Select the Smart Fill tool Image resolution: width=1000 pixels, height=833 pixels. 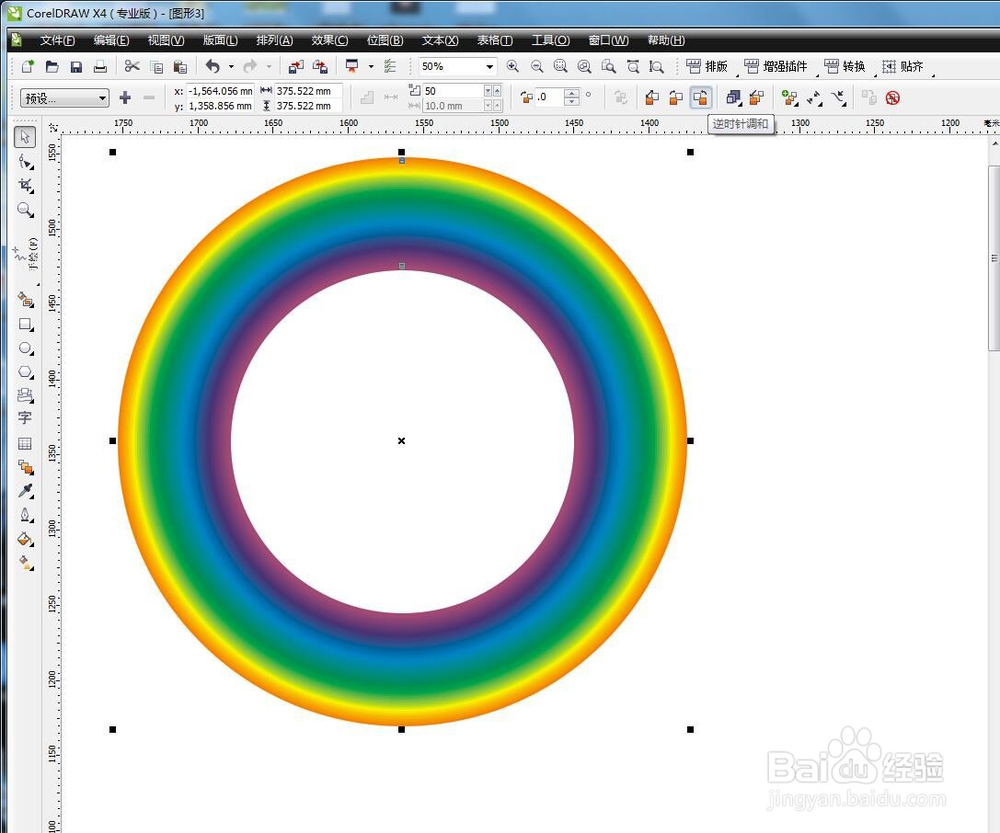[x=25, y=300]
